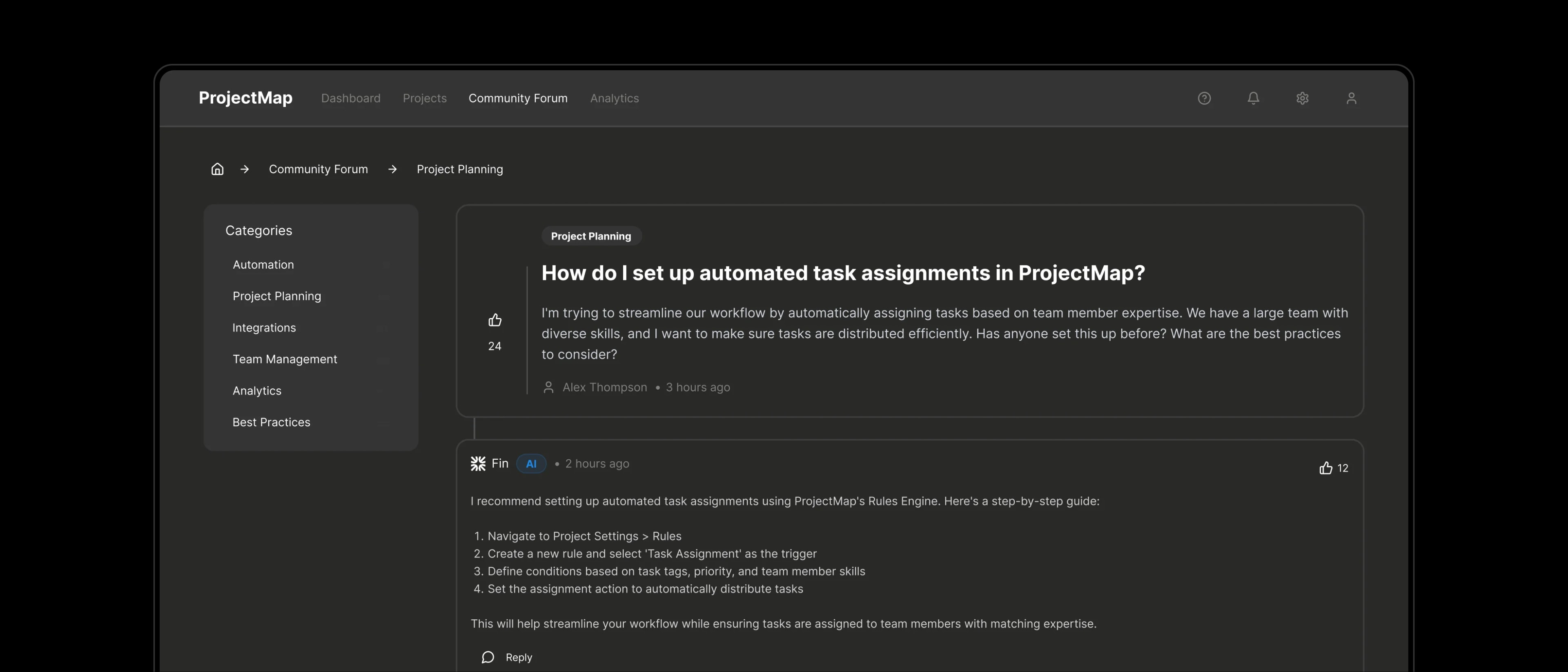
Task: Open the Analytics navigation tab
Action: (x=614, y=98)
